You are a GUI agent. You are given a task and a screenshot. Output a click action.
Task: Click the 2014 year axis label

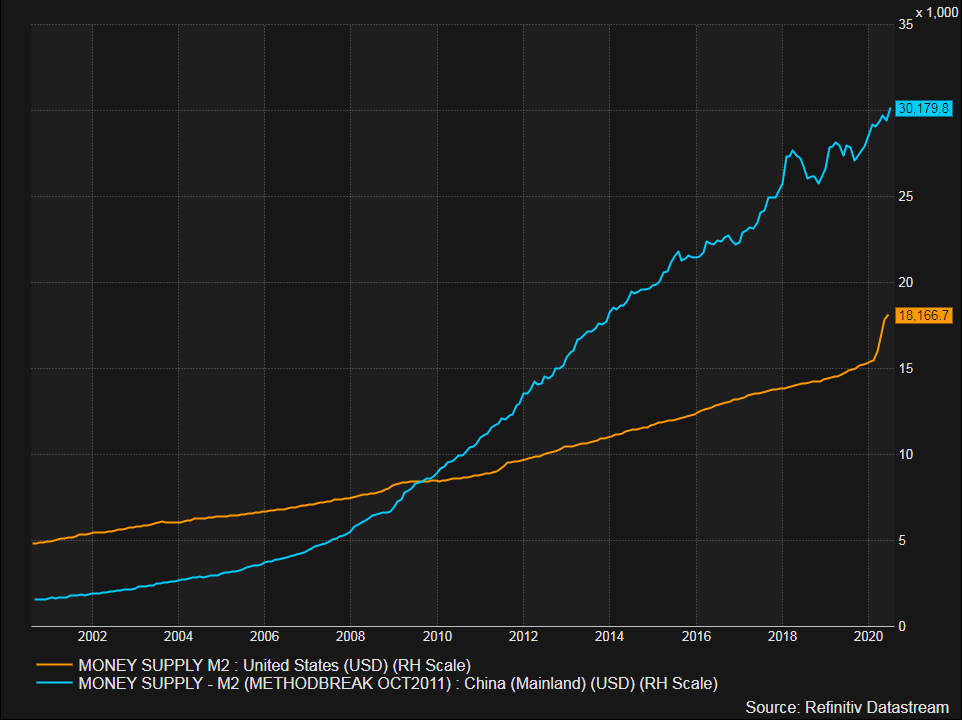(x=611, y=636)
